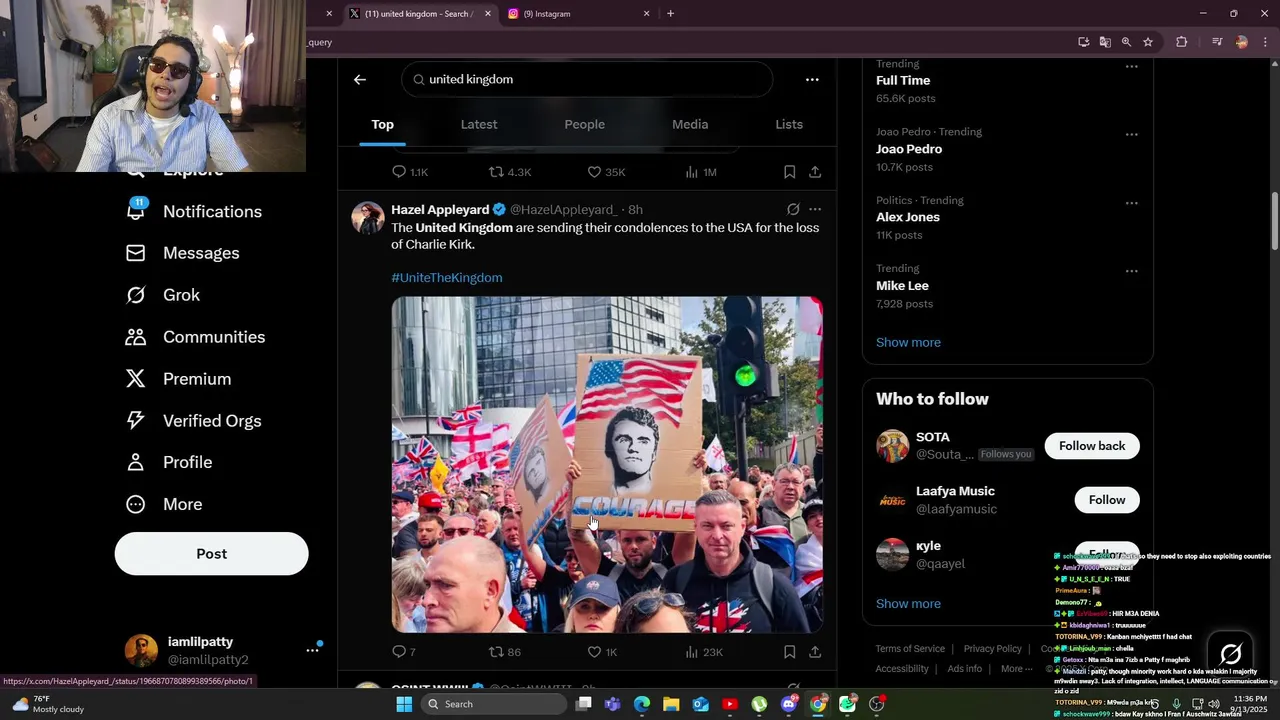Open Notifications in the sidebar
Screen dimensions: 1280x720
(x=194, y=212)
